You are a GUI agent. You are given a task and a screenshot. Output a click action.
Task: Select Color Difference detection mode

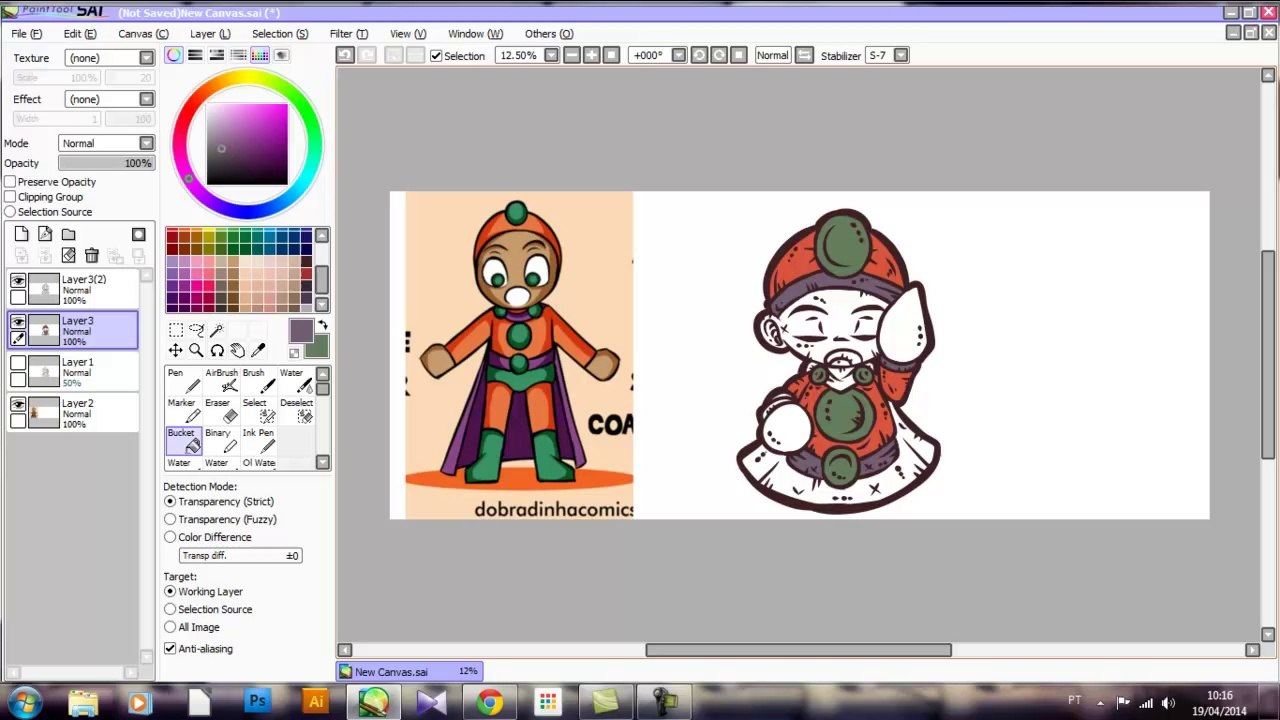[x=170, y=537]
